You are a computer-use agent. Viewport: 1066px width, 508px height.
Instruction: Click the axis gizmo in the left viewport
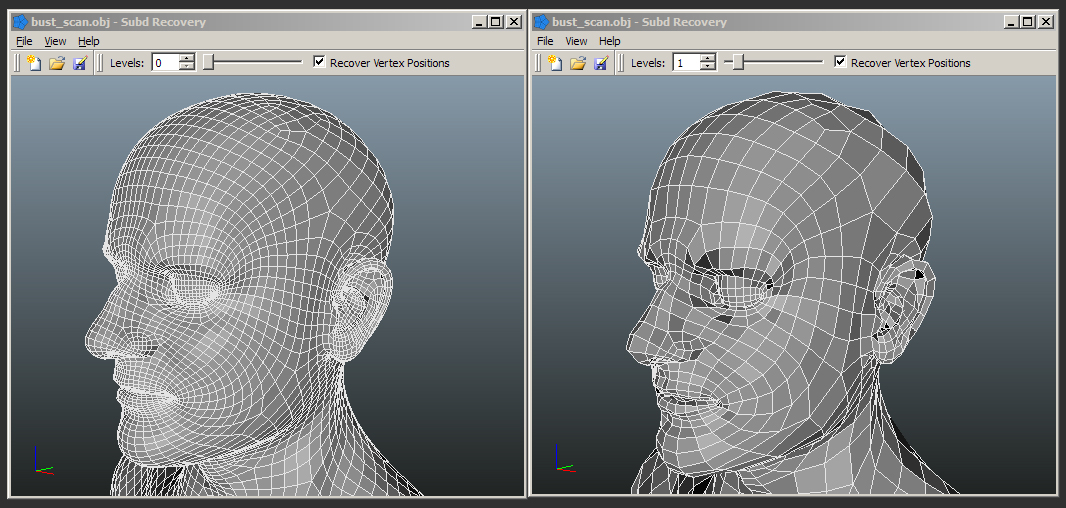click(42, 460)
